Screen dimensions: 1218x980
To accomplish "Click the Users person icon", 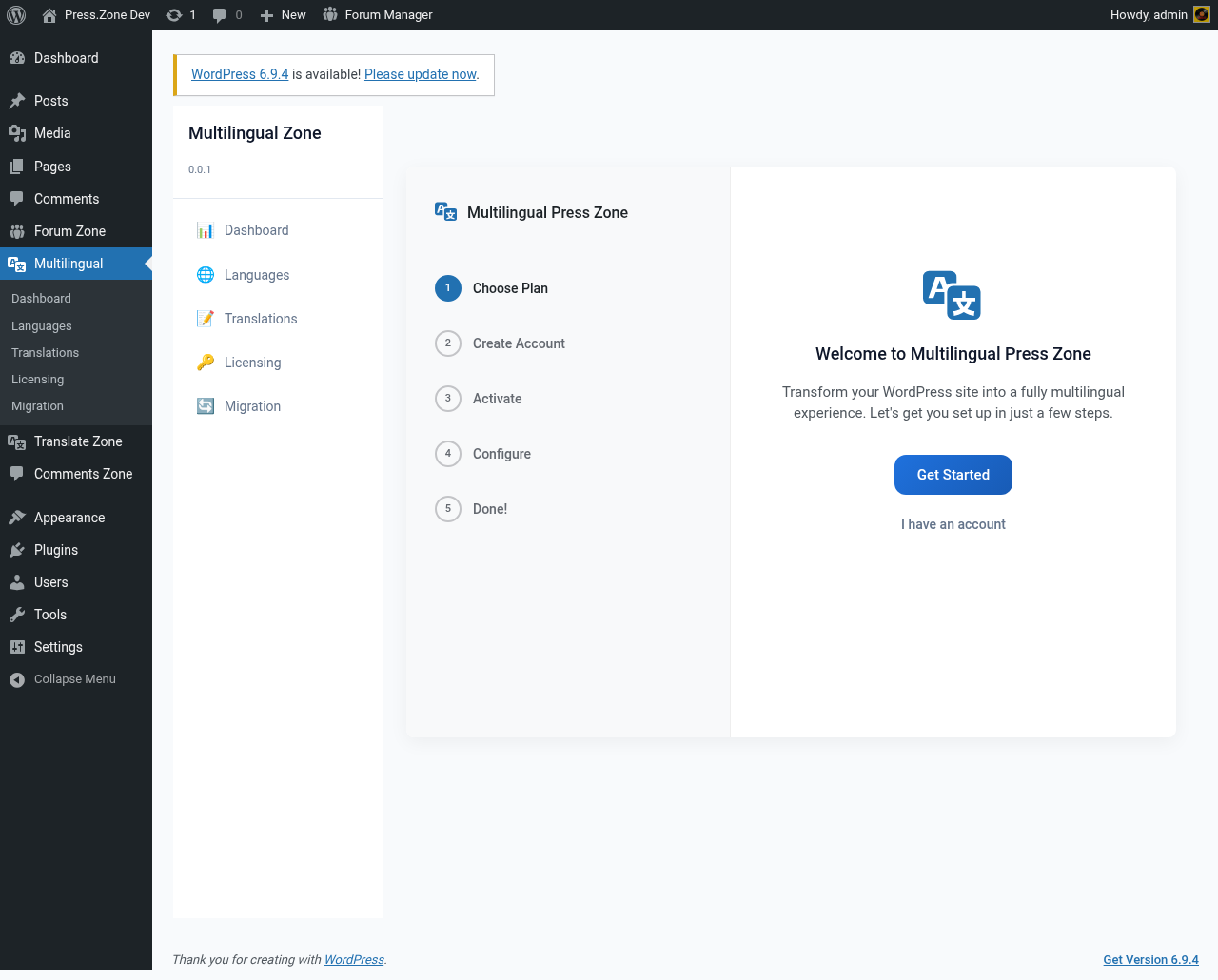I will pos(17,582).
